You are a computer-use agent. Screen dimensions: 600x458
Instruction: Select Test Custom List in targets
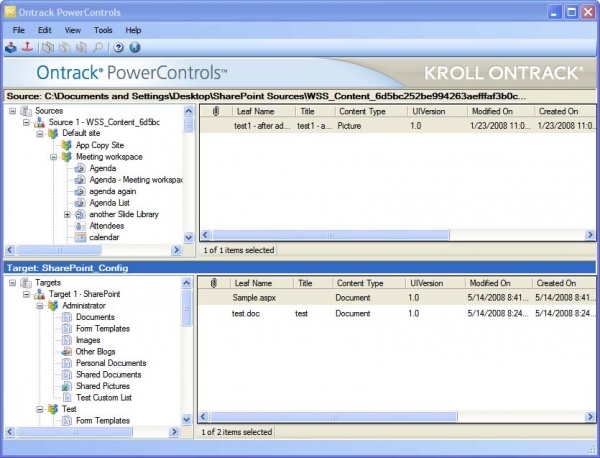point(104,398)
